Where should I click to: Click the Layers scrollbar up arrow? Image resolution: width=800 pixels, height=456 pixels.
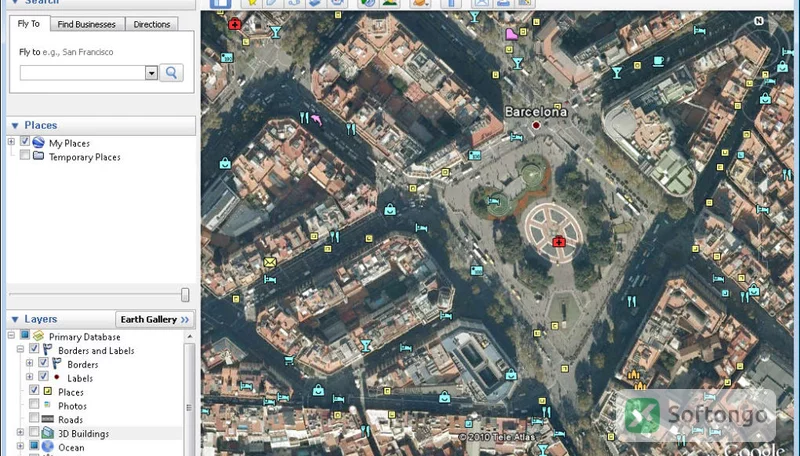pyautogui.click(x=189, y=337)
